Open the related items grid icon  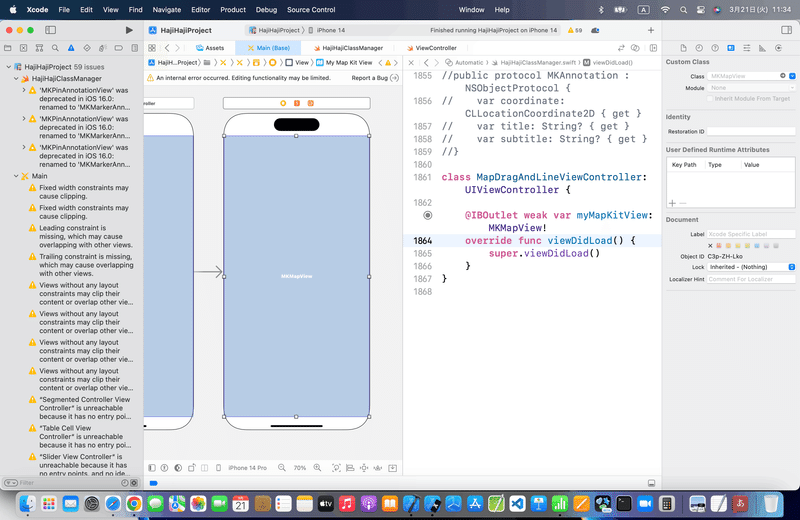click(x=152, y=48)
